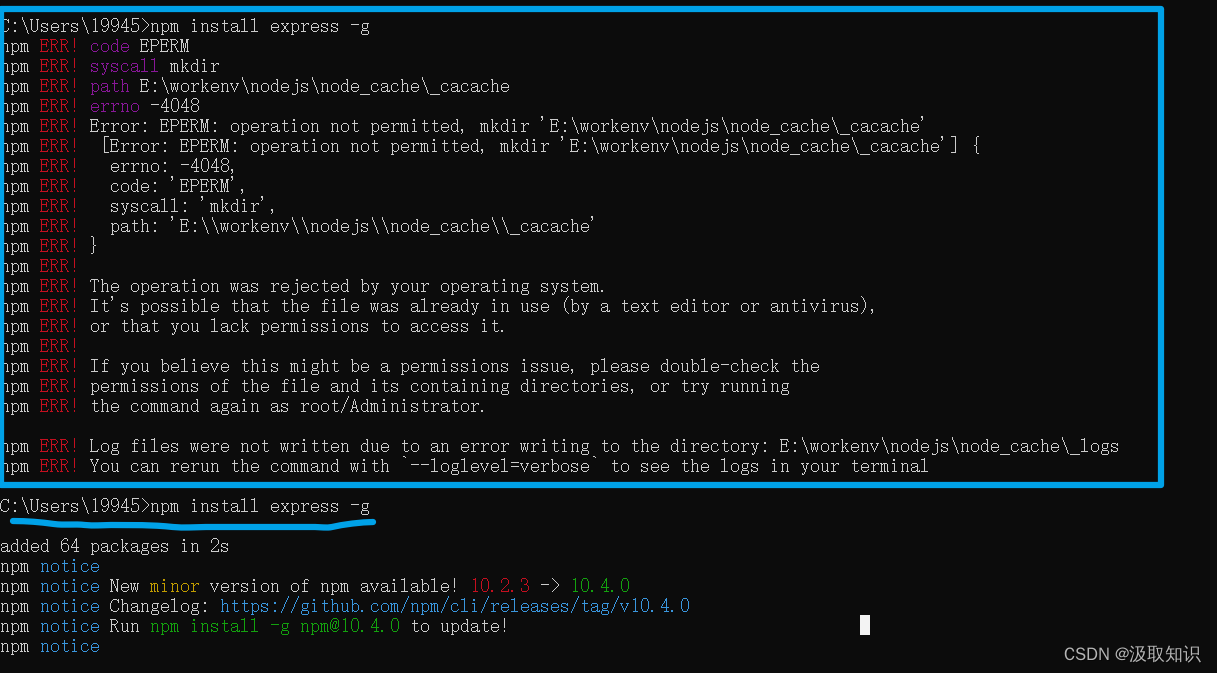Image resolution: width=1217 pixels, height=673 pixels.
Task: Click the GitHub npm changelog URL
Action: point(455,606)
